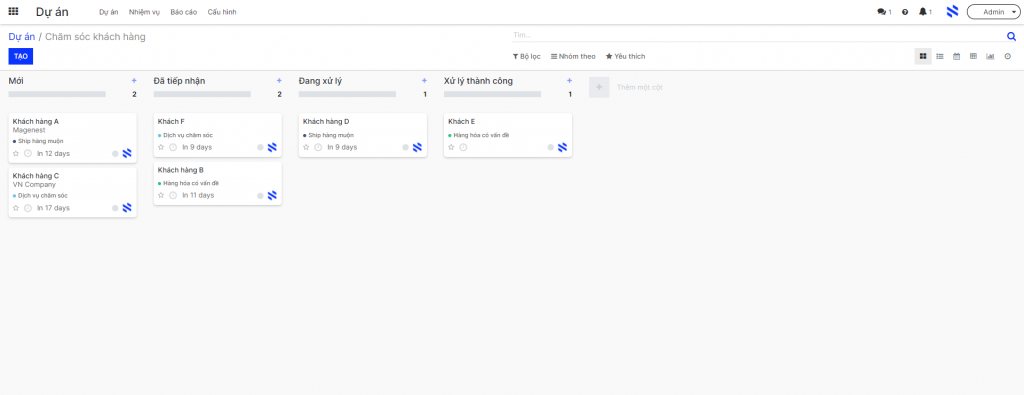The height and width of the screenshot is (395, 1024).
Task: Star the Khách hàng C card
Action: click(x=16, y=208)
